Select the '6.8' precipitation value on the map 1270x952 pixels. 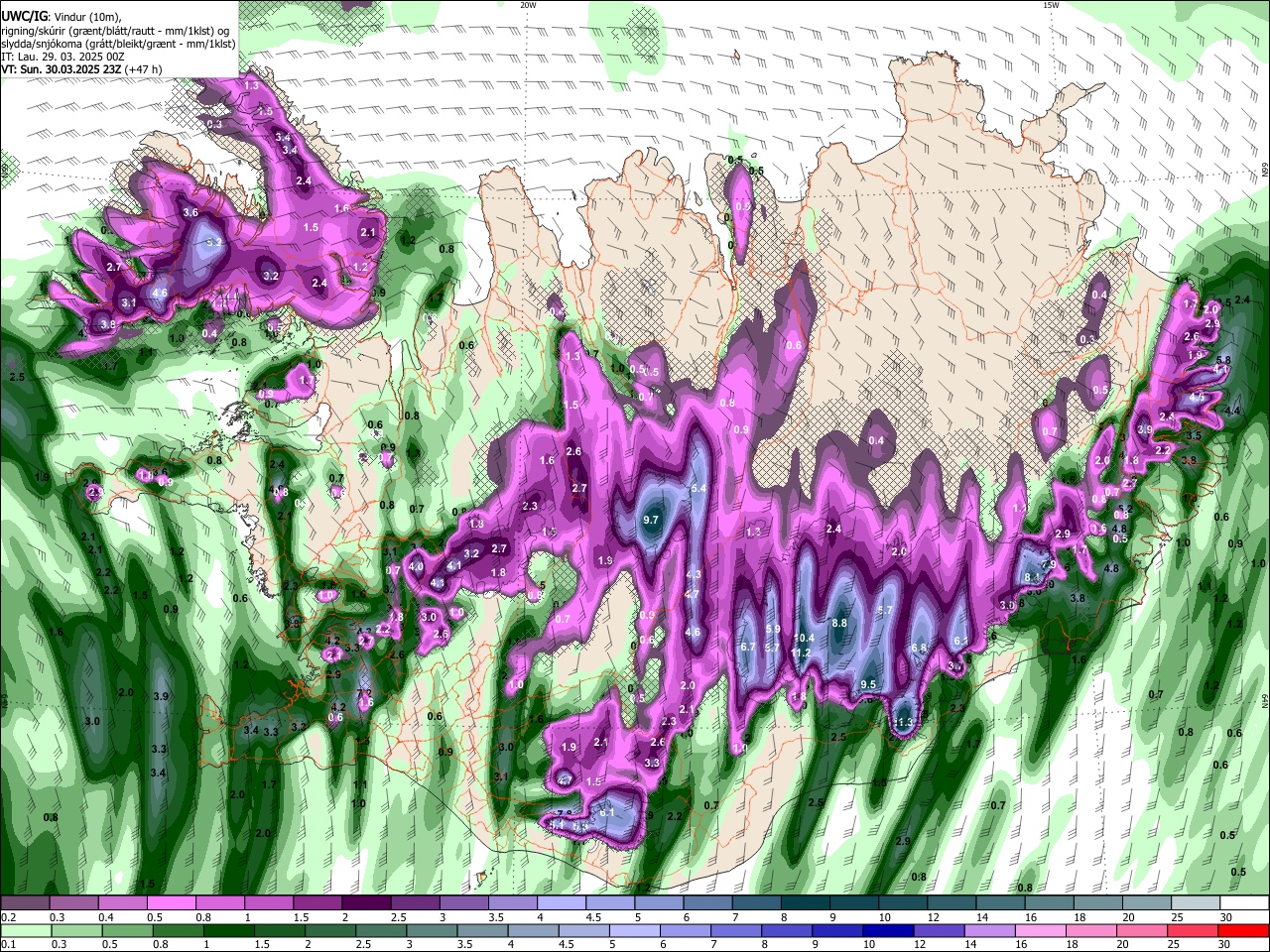click(919, 648)
